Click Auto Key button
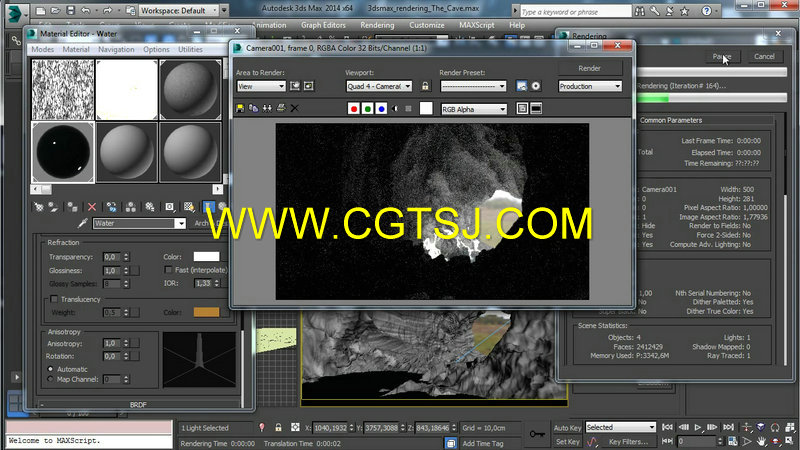Viewport: 800px width, 450px height. pos(567,428)
